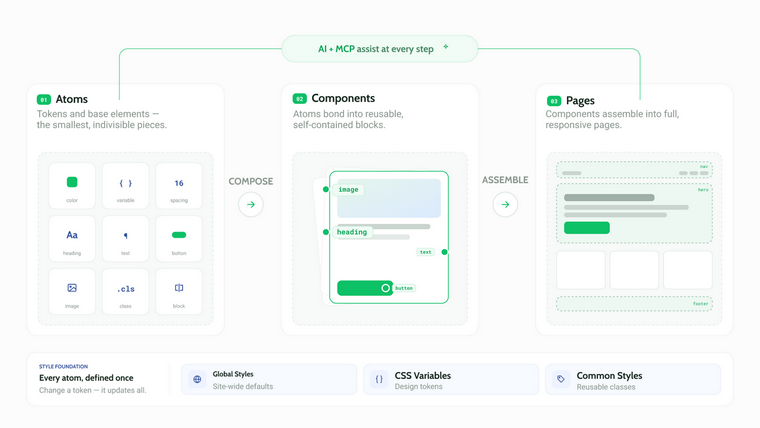Select the spacing 16 atom tile
Viewport: 760px width, 428px height.
(179, 186)
